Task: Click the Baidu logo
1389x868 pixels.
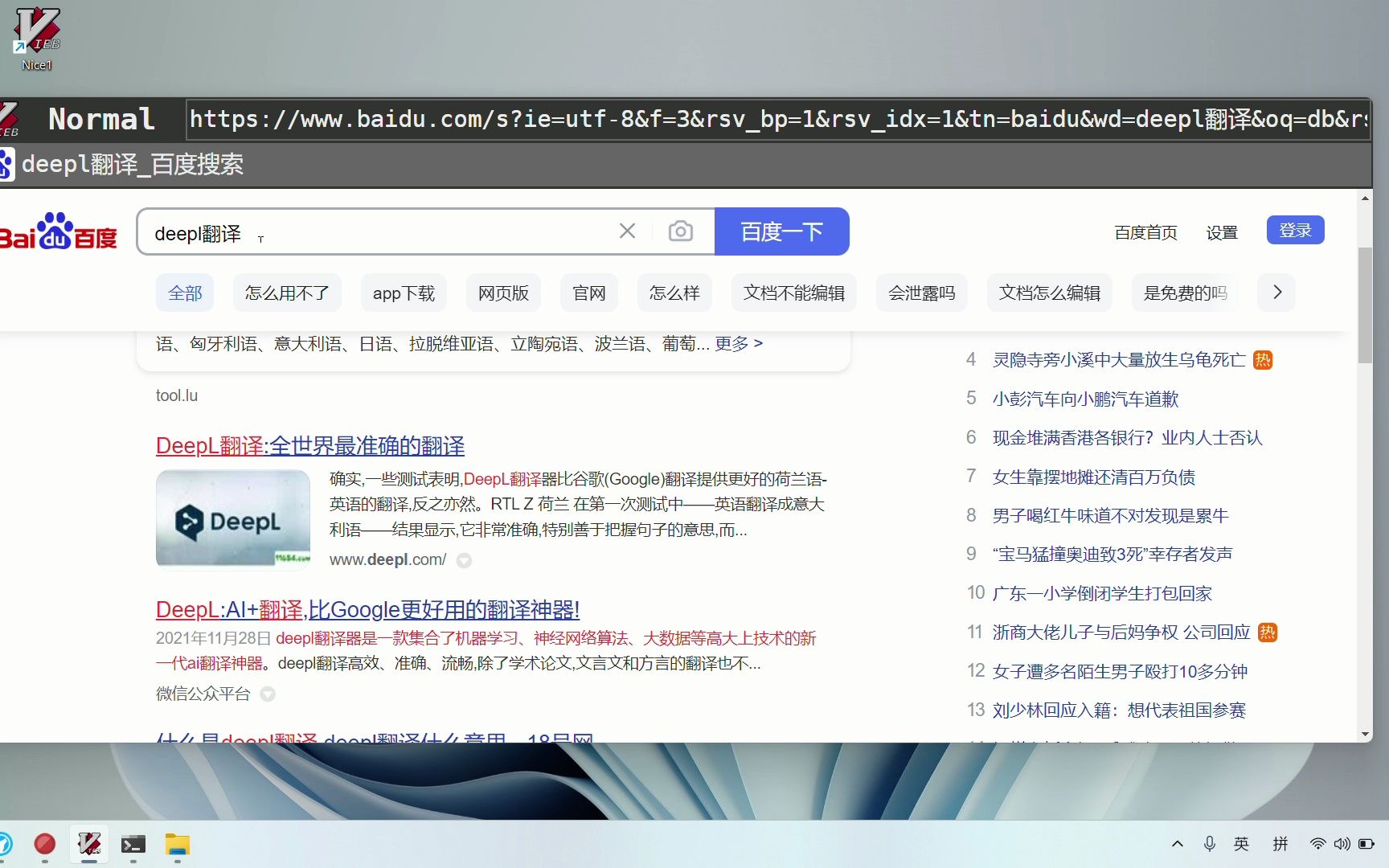Action: coord(58,231)
